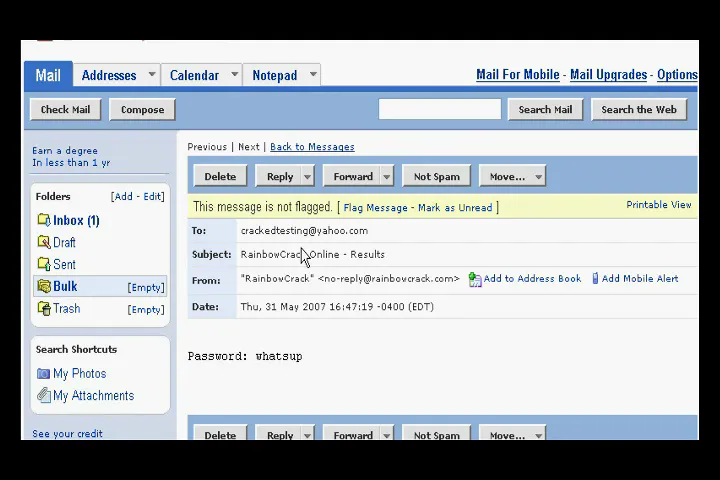This screenshot has width=720, height=480.
Task: Switch to the Mail tab
Action: coord(48,74)
